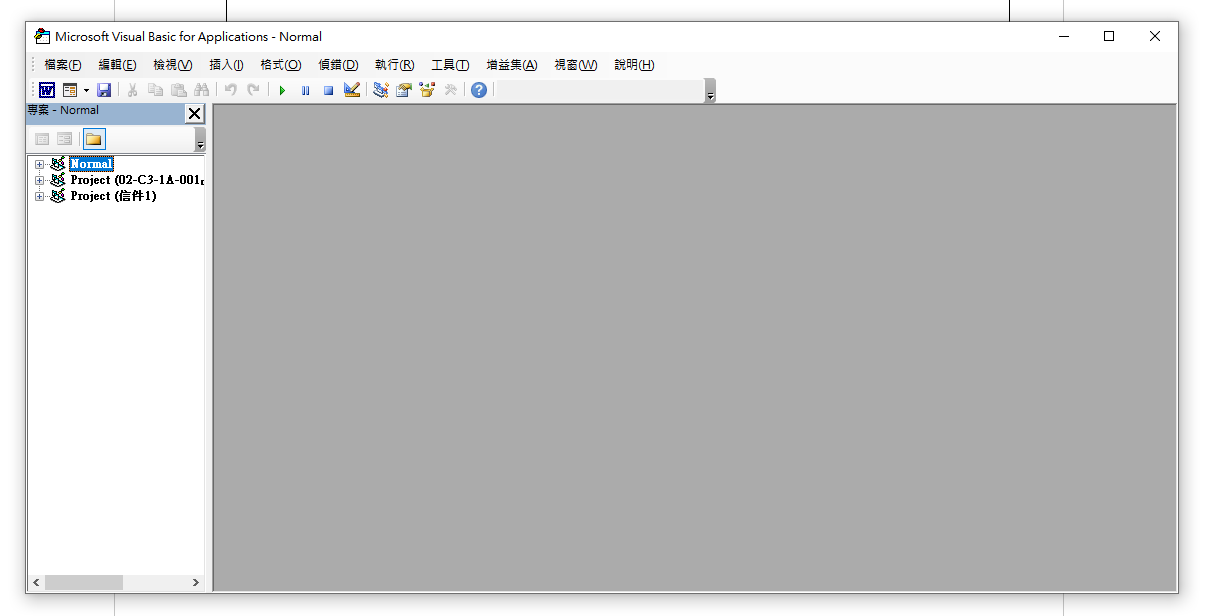Open Object Browser toolbar icon
The height and width of the screenshot is (616, 1205).
427,90
